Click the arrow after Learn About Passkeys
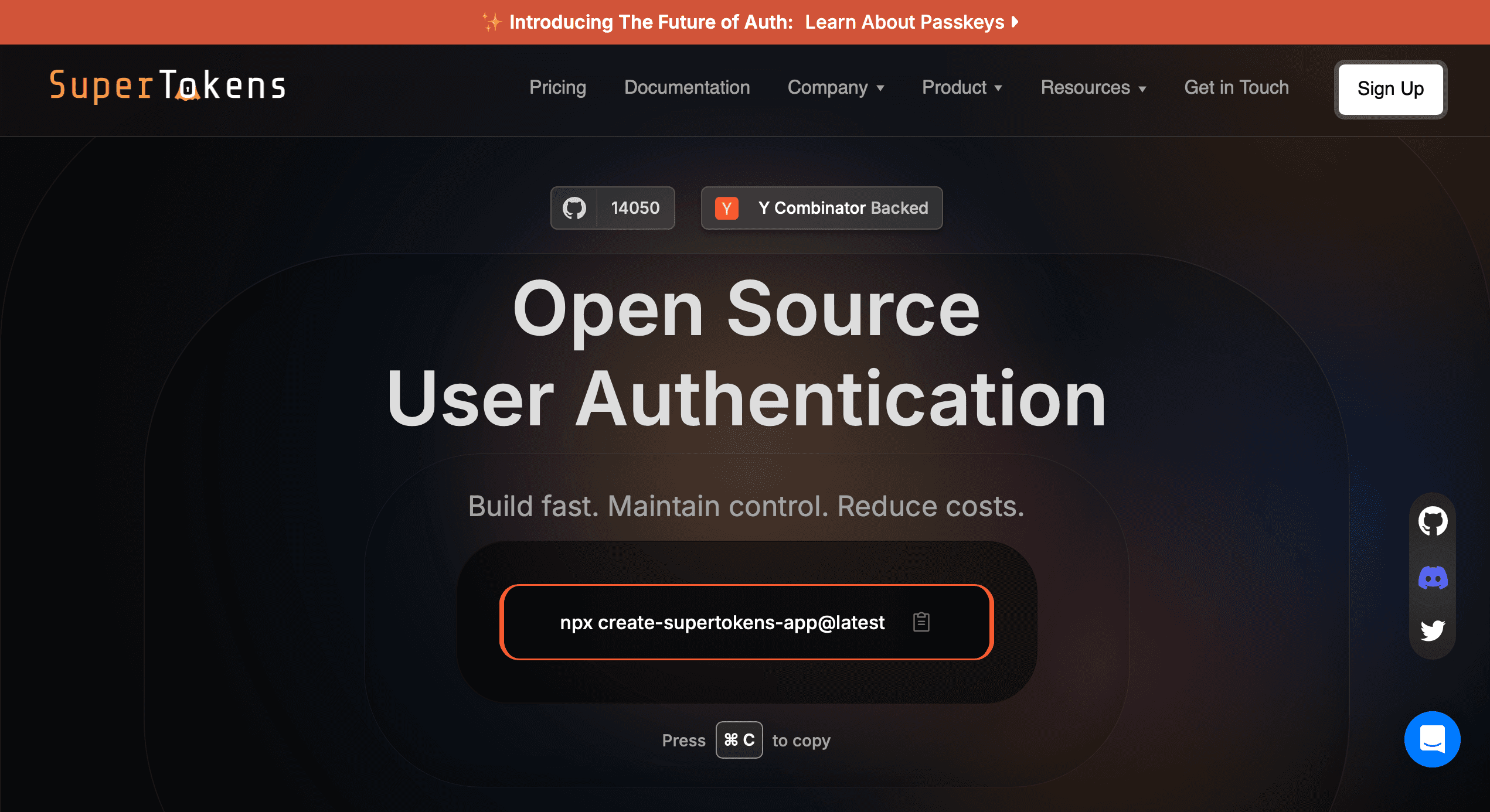Viewport: 1490px width, 812px height. pyautogui.click(x=1015, y=22)
